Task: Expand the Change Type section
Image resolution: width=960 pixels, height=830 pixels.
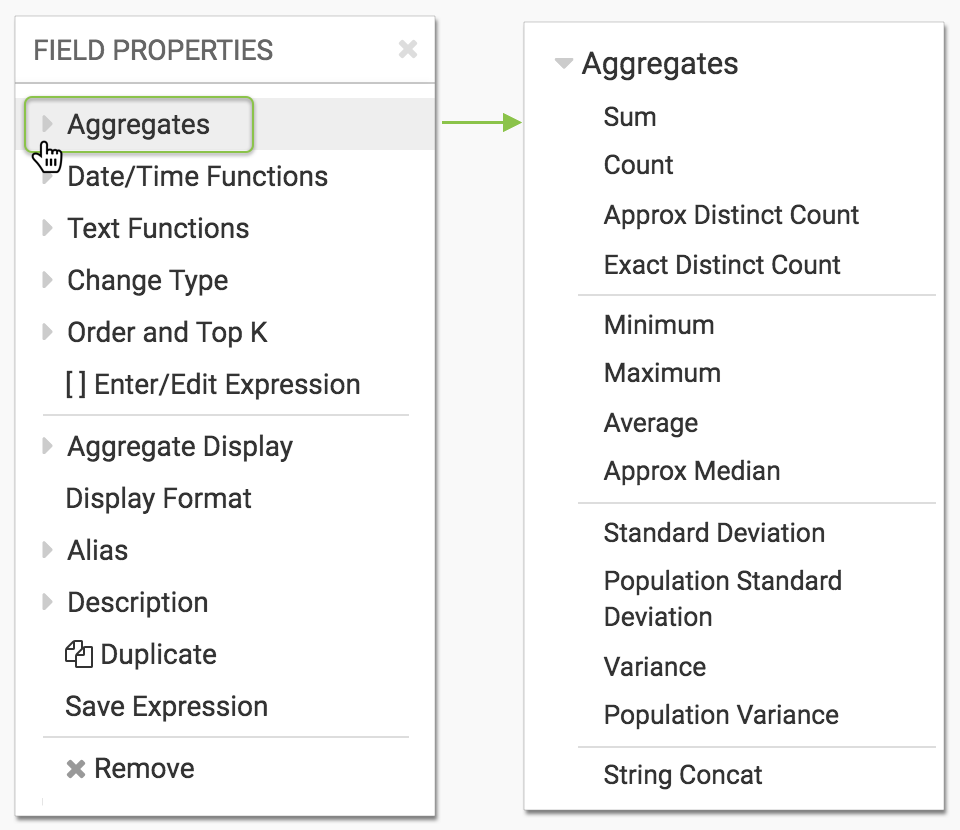Action: (47, 280)
